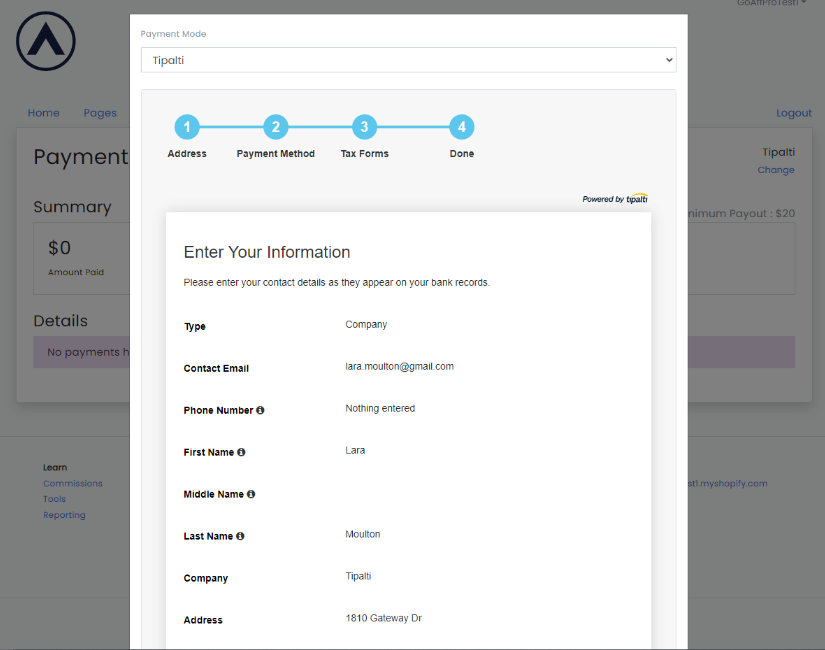Open the Reporting footer link
The height and width of the screenshot is (650, 825).
[64, 516]
